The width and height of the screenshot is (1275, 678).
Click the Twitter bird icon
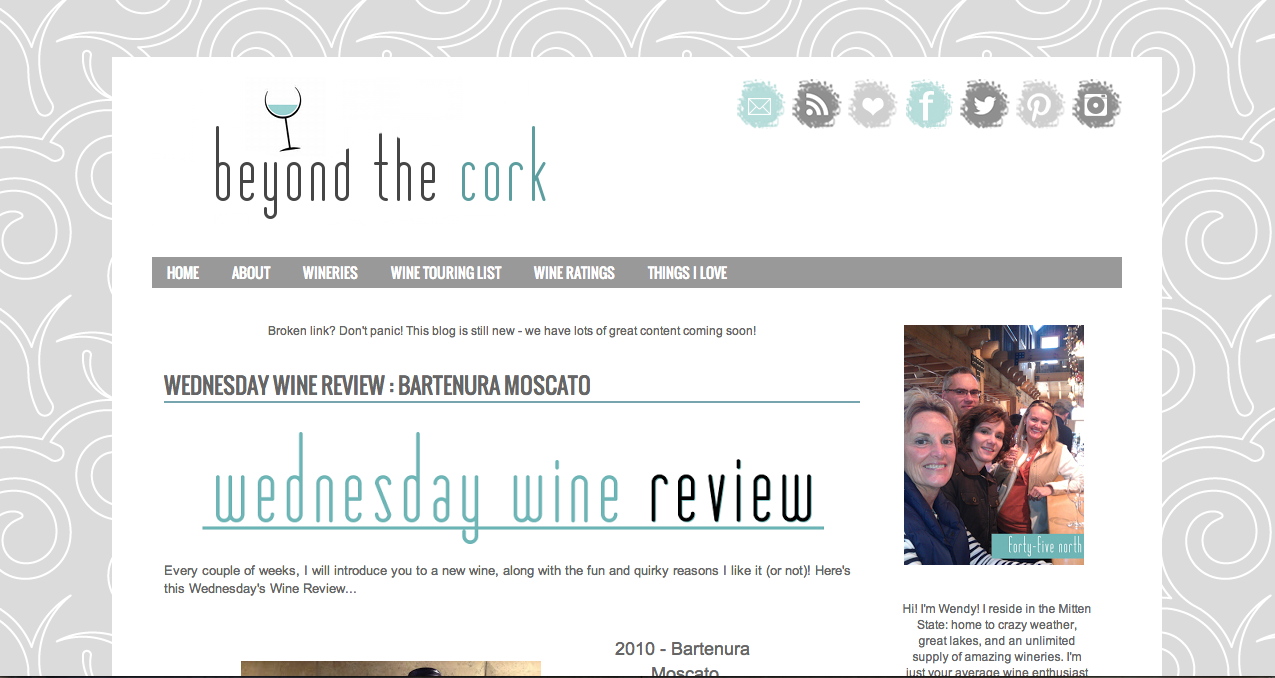point(985,104)
